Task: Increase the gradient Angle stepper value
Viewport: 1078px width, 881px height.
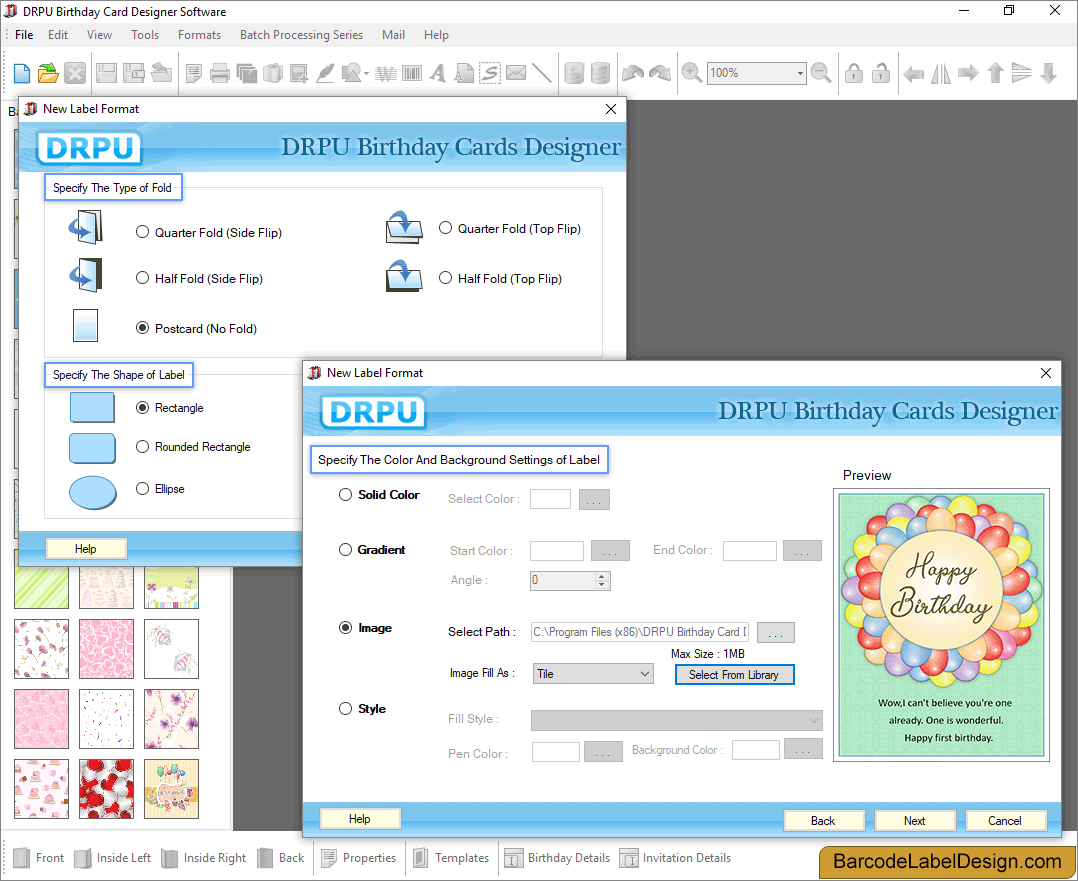Action: click(x=602, y=576)
